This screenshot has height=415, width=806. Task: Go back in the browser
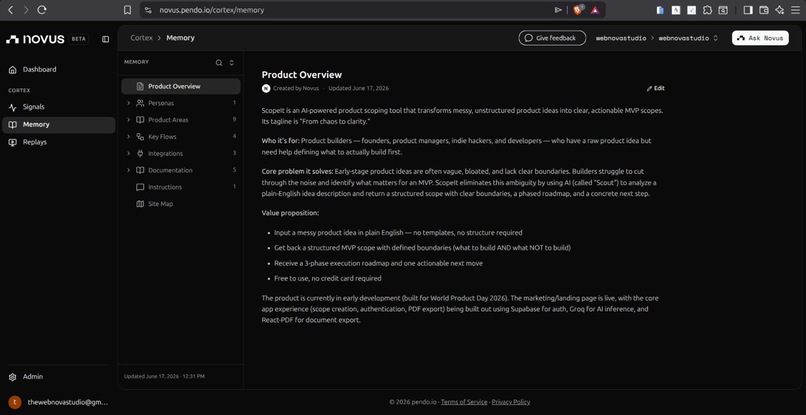[x=10, y=10]
